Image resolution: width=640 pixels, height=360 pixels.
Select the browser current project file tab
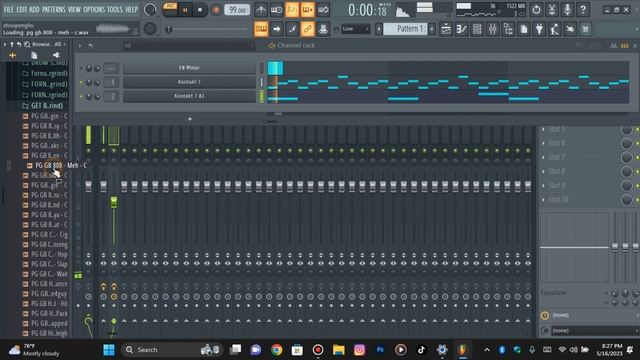[x=34, y=55]
